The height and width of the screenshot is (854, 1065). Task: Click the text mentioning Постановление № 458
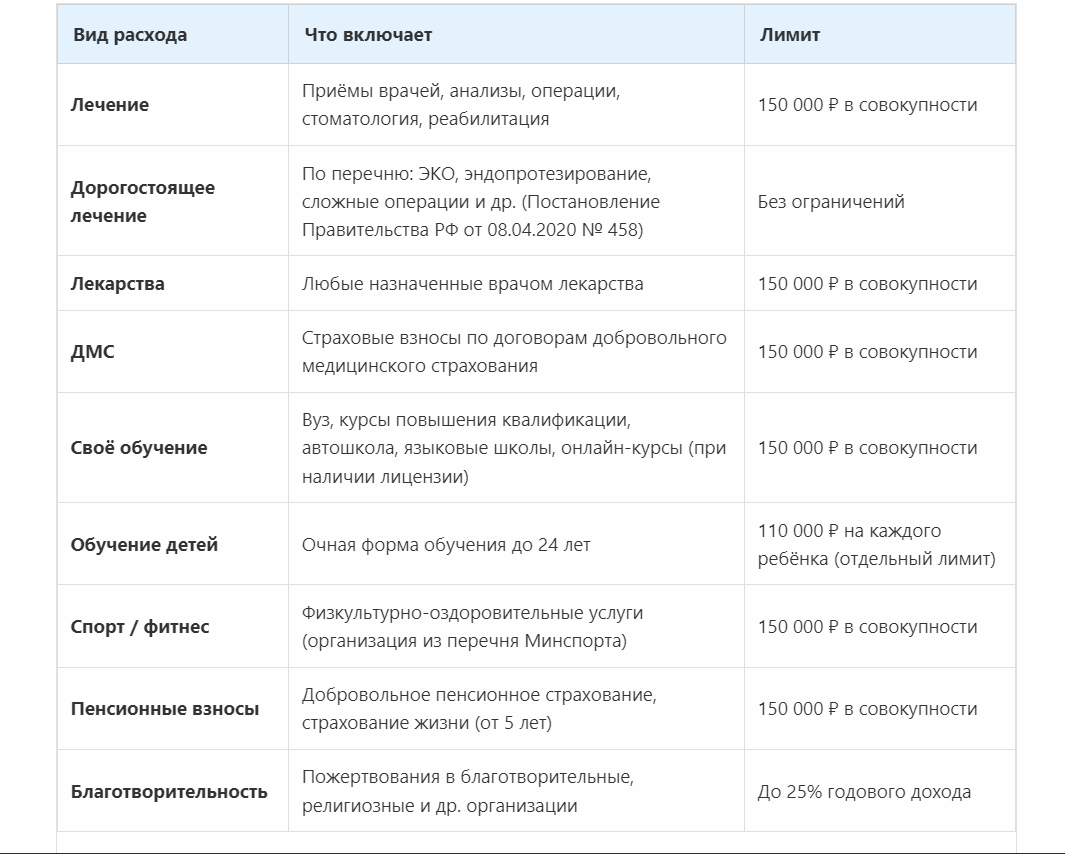point(481,202)
